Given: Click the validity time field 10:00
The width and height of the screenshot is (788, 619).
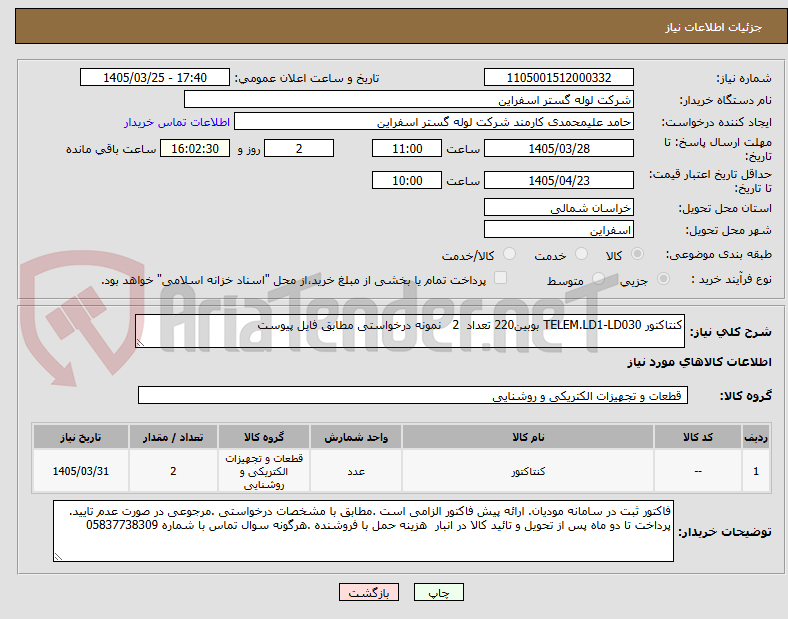Looking at the screenshot, I should point(407,180).
